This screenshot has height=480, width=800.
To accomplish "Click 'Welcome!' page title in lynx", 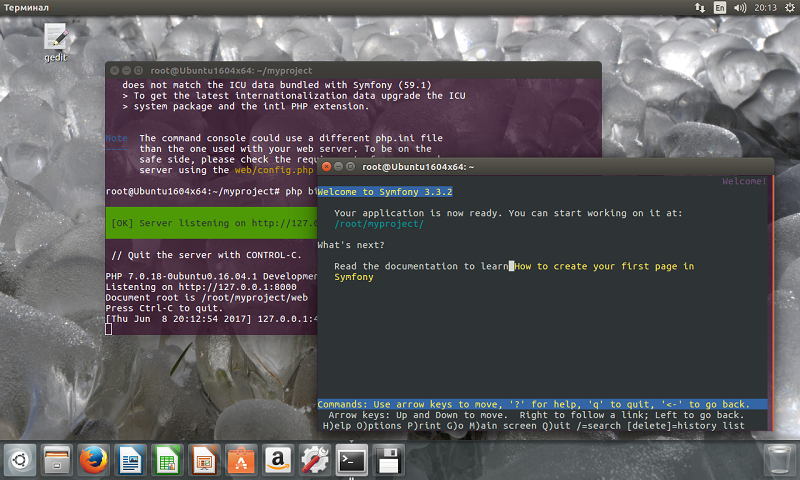I will 744,181.
